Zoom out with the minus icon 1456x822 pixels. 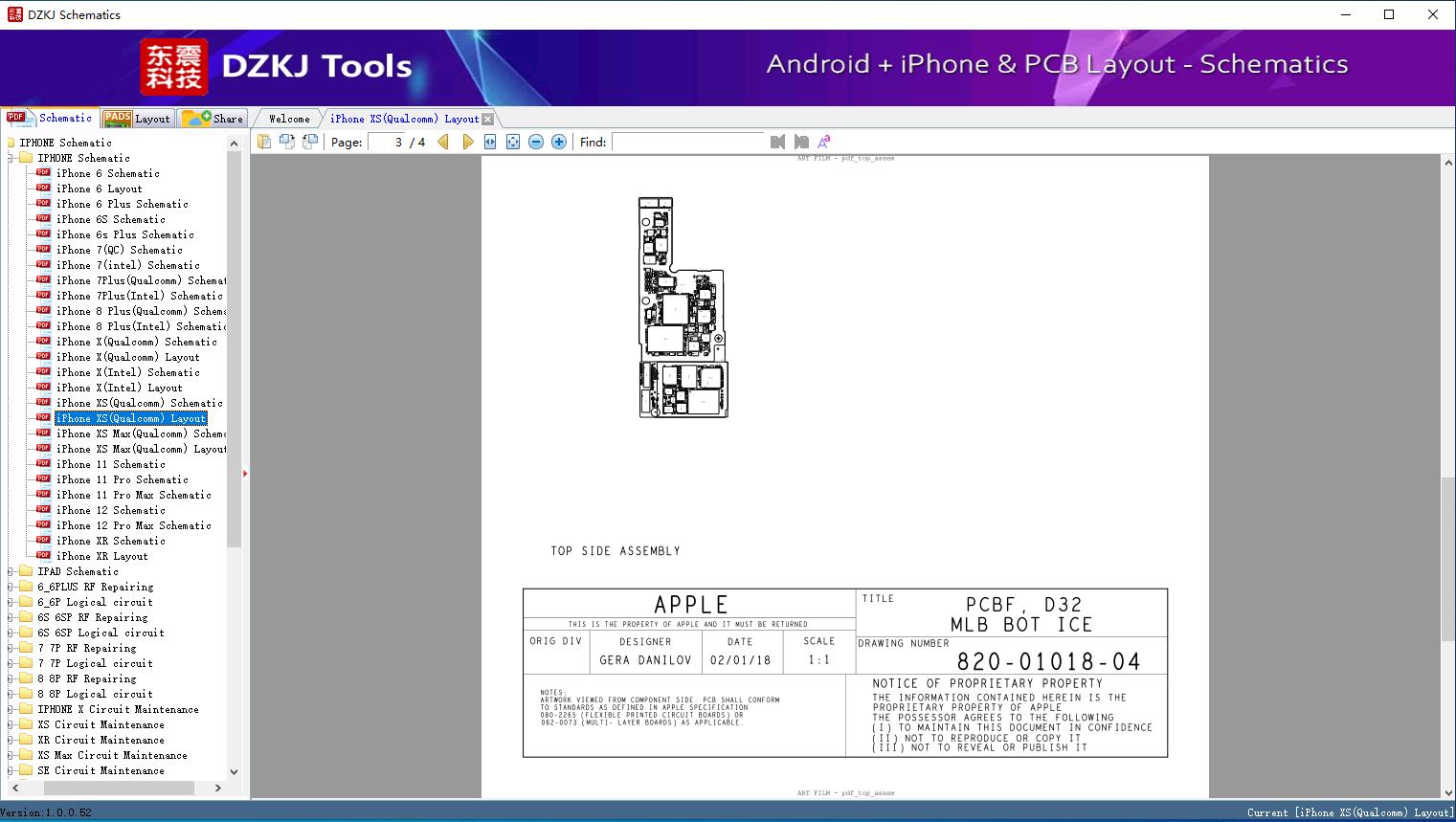click(x=536, y=142)
